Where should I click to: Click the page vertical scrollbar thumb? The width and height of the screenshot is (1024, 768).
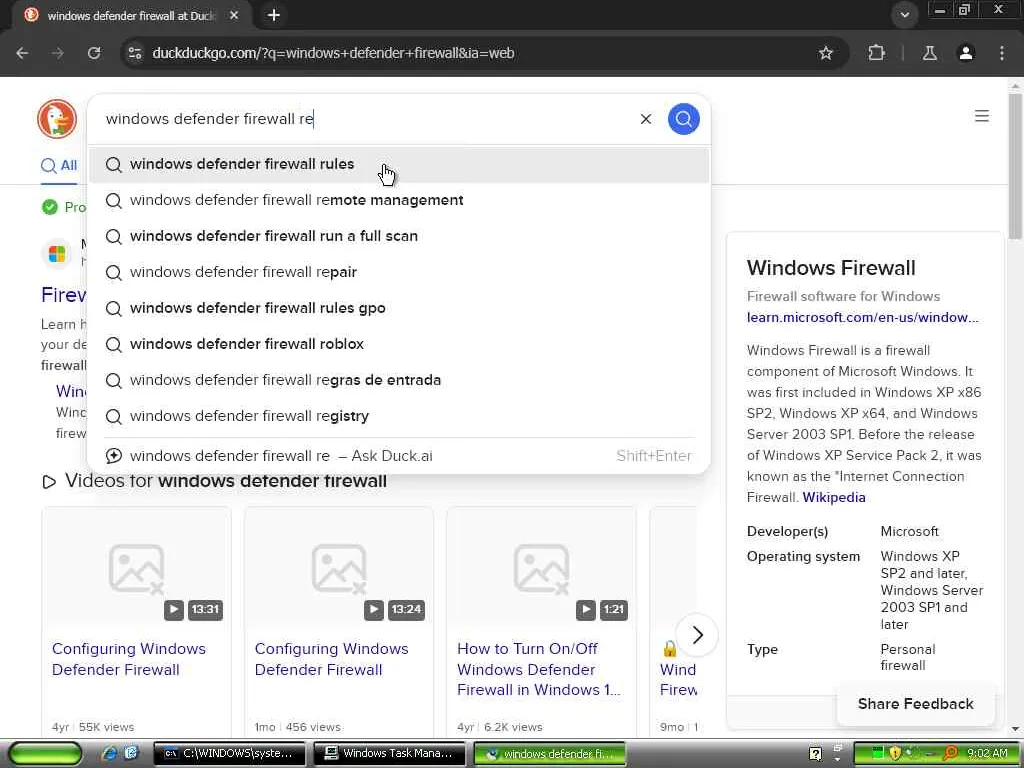pyautogui.click(x=1015, y=167)
